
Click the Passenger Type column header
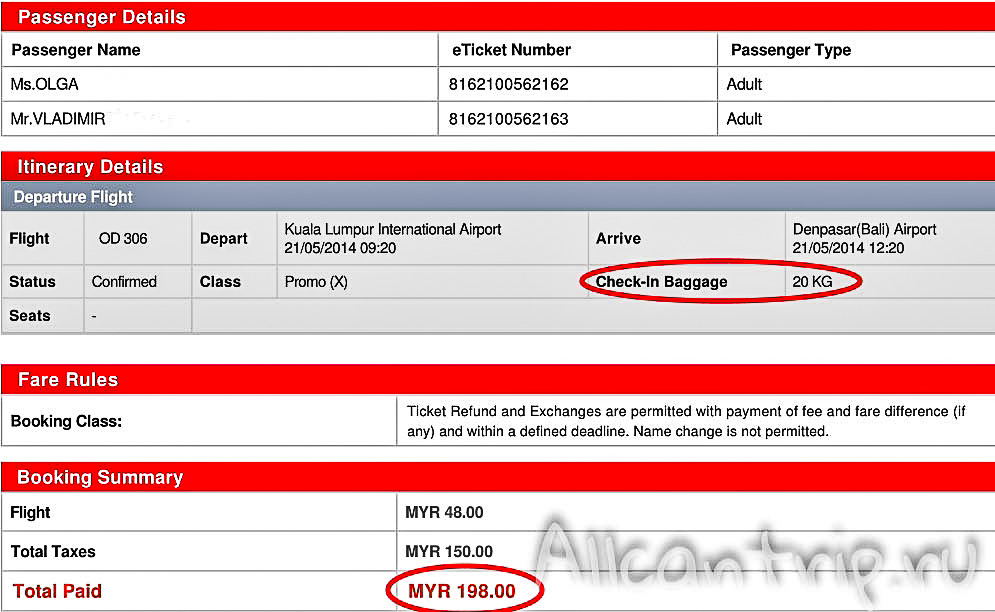(x=790, y=50)
